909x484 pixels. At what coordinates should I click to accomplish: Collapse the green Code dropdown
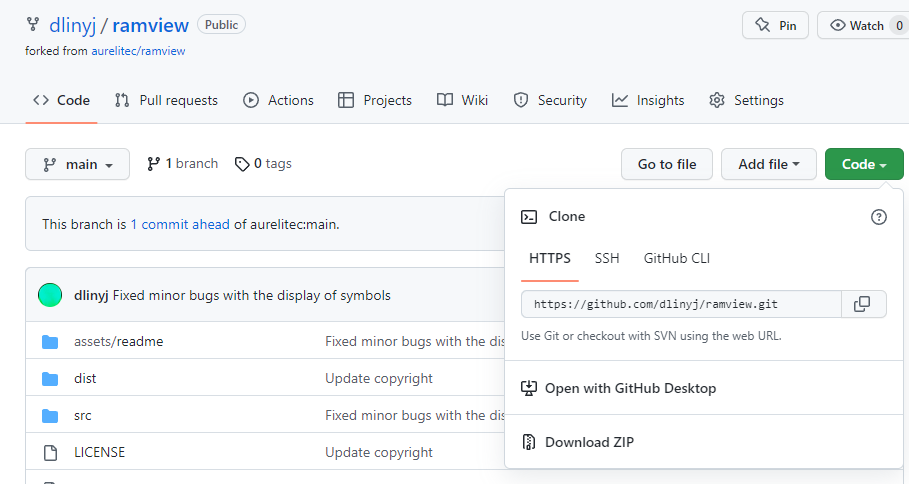864,164
